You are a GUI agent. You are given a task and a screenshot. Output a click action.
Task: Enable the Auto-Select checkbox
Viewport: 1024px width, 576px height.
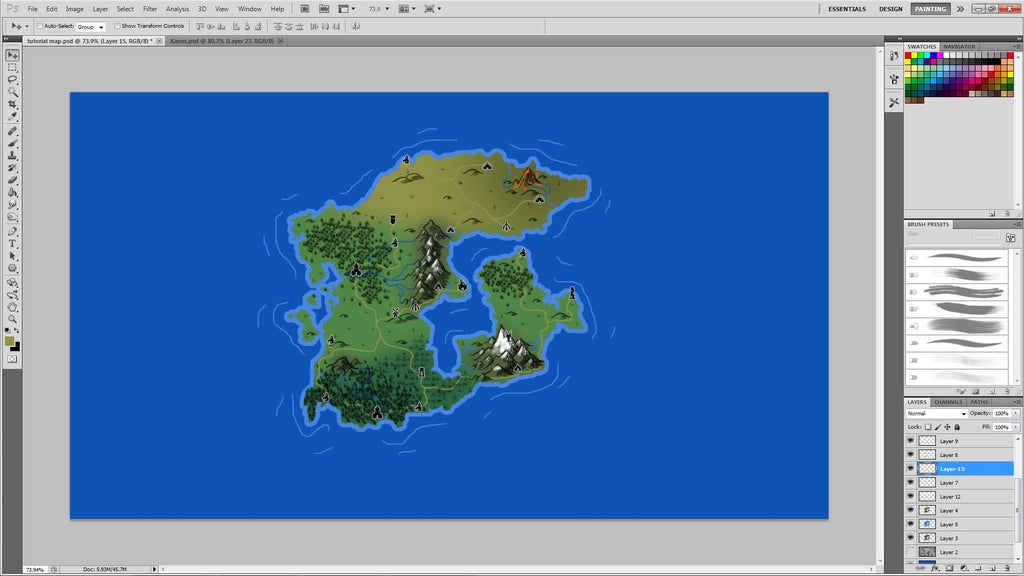tap(38, 26)
